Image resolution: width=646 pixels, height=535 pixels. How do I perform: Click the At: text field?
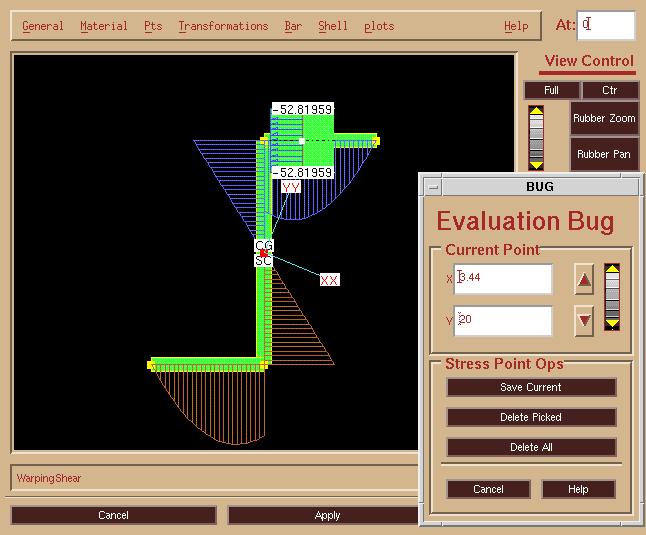pos(606,25)
